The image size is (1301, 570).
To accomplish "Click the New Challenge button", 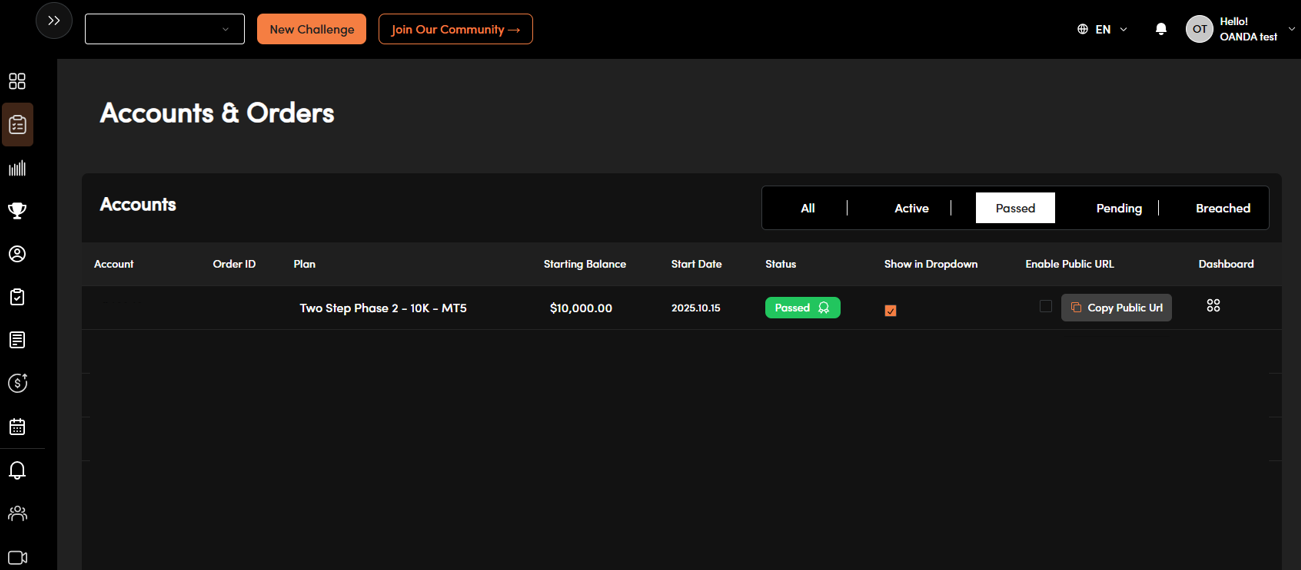I will click(311, 29).
